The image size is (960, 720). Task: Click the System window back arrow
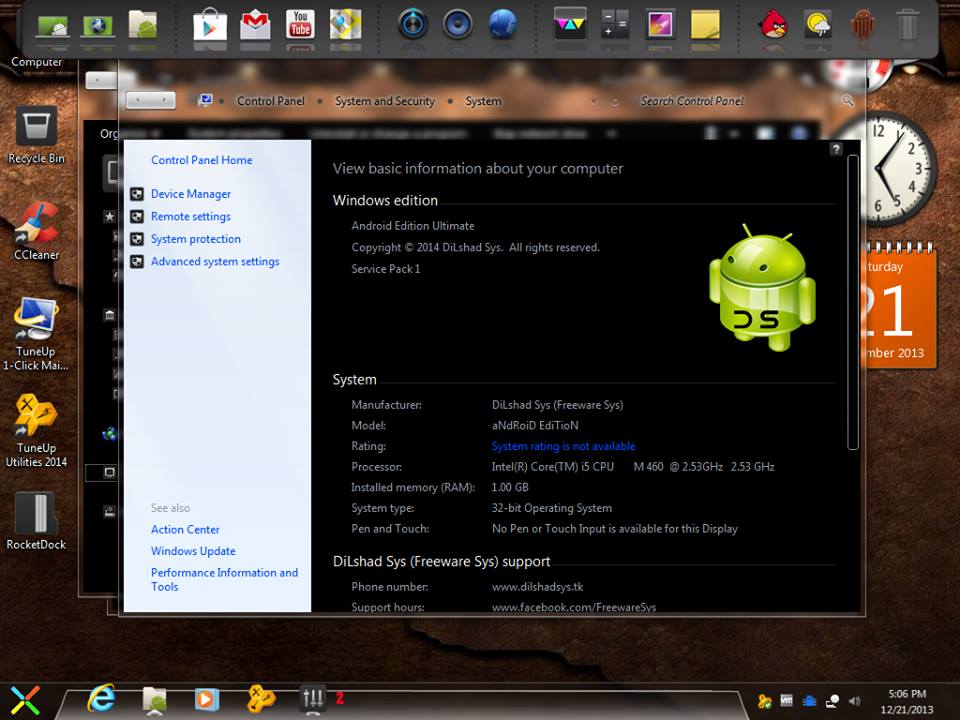click(x=138, y=100)
